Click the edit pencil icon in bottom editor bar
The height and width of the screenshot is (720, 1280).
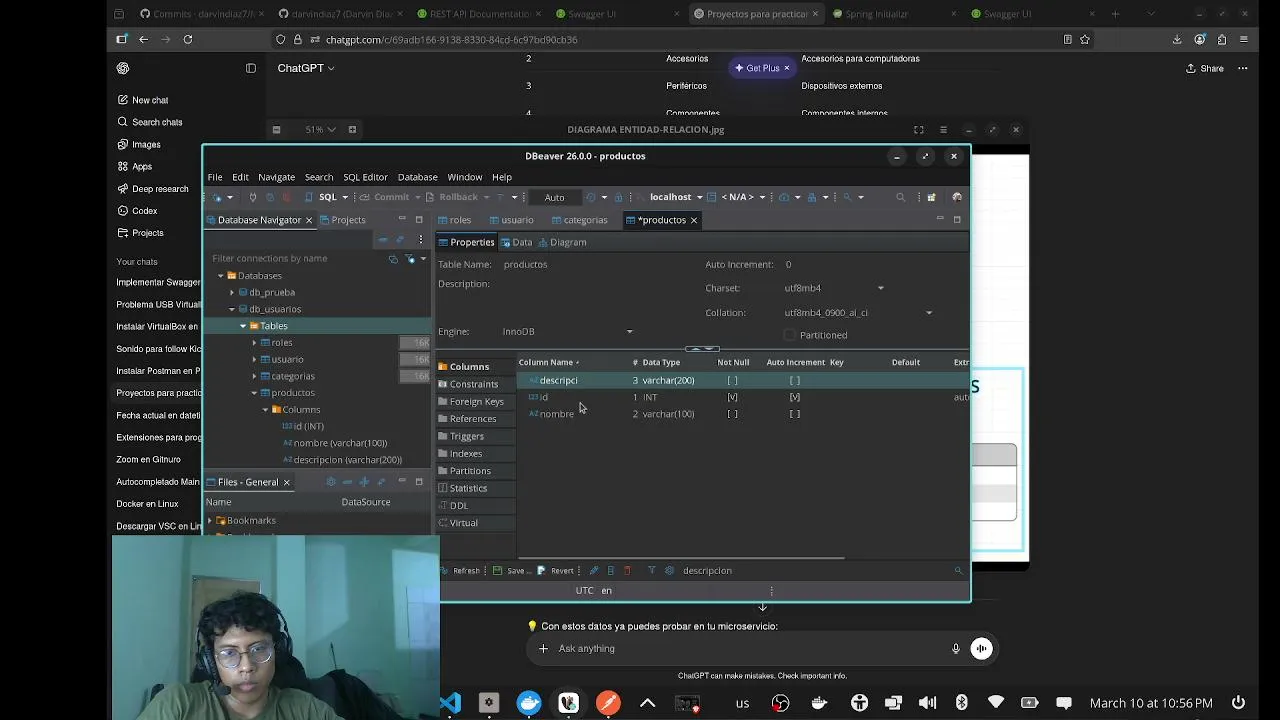(x=594, y=571)
